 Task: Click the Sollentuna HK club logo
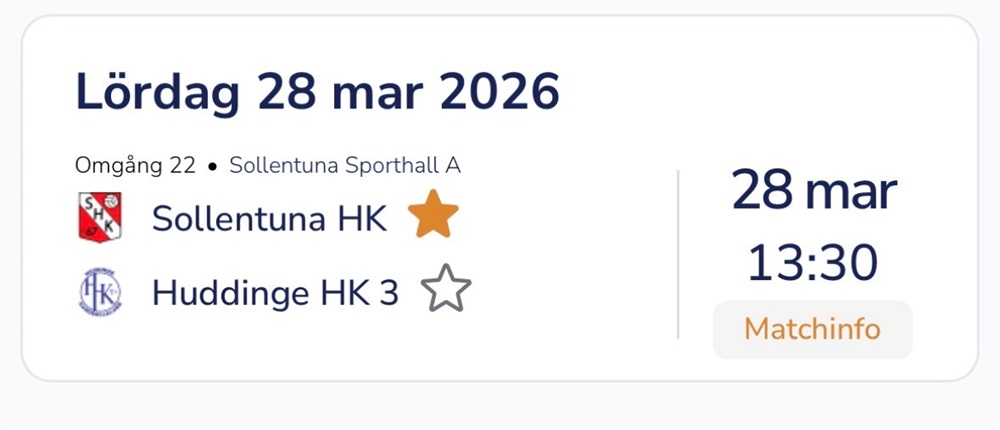[x=99, y=217]
